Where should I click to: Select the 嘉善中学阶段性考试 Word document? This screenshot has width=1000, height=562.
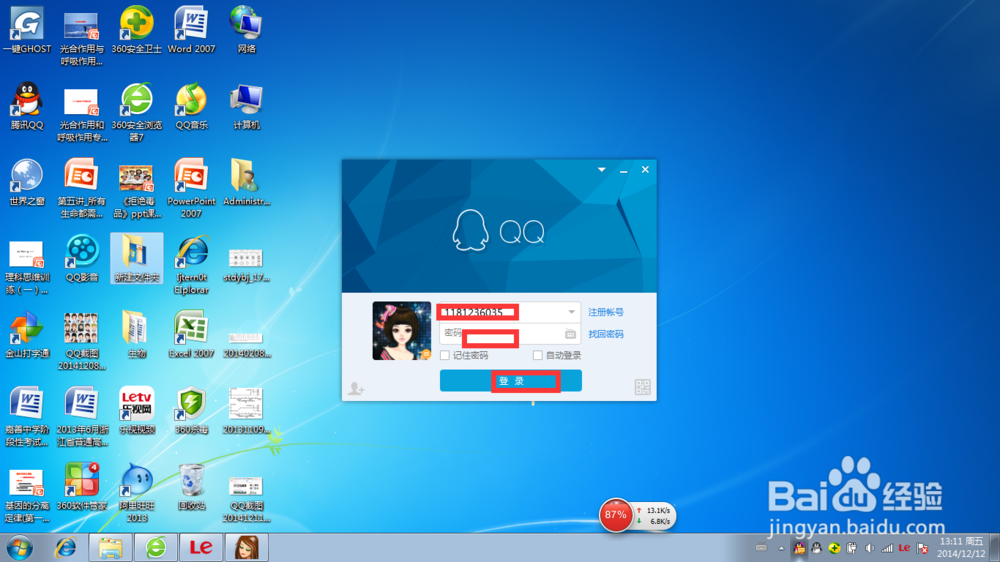(x=27, y=417)
